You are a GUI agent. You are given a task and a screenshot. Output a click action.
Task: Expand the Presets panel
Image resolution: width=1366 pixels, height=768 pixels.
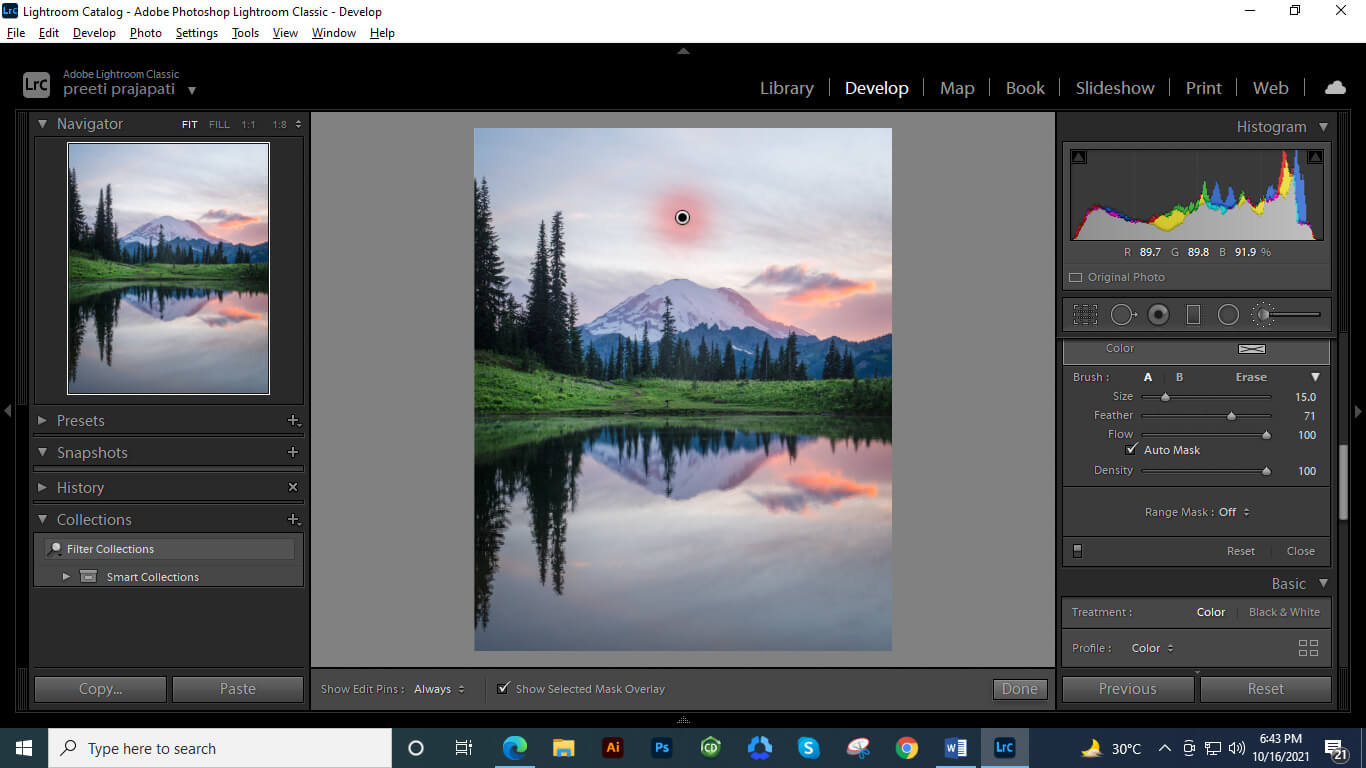point(80,420)
